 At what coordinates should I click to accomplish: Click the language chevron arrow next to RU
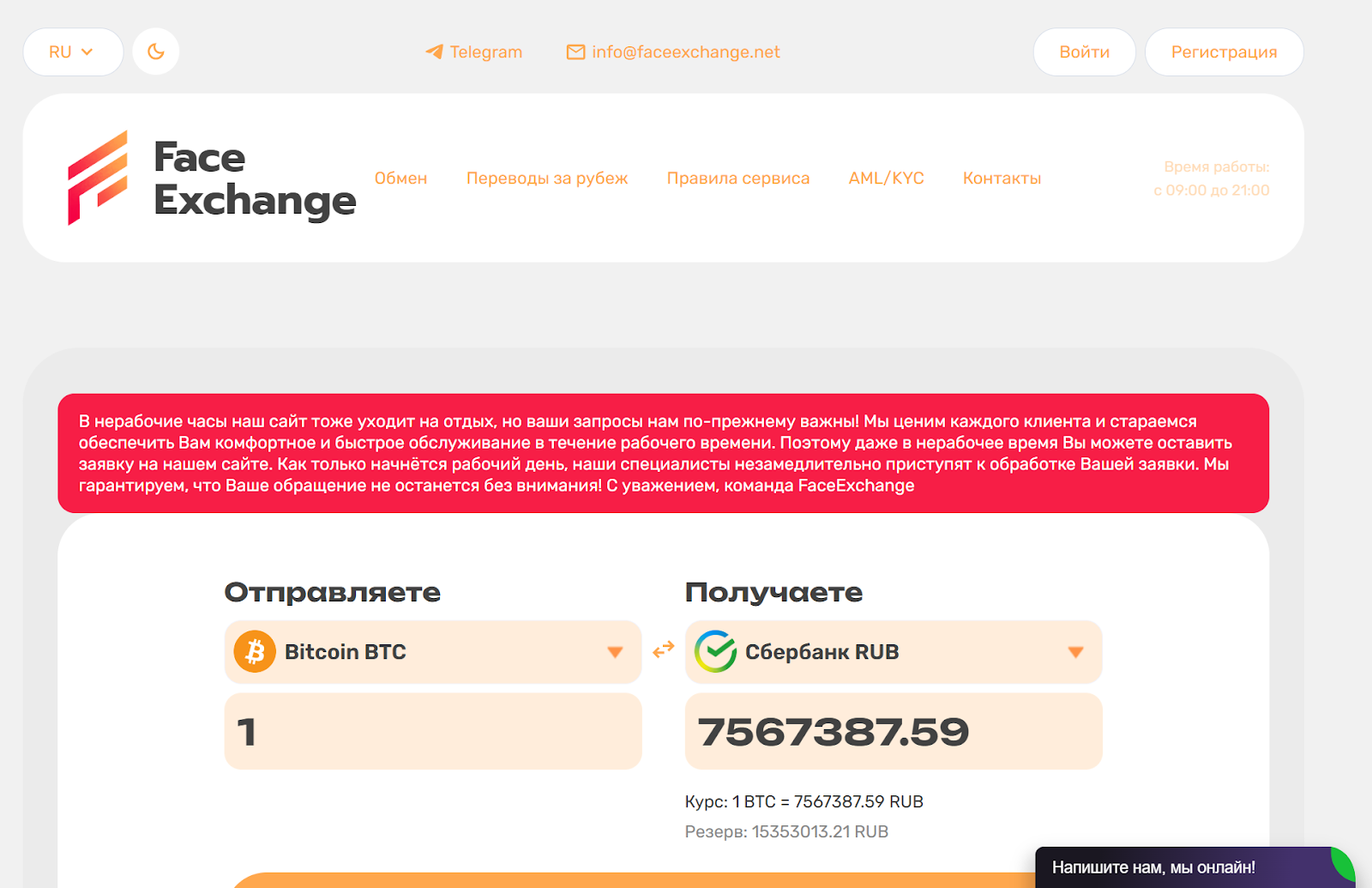click(x=87, y=52)
